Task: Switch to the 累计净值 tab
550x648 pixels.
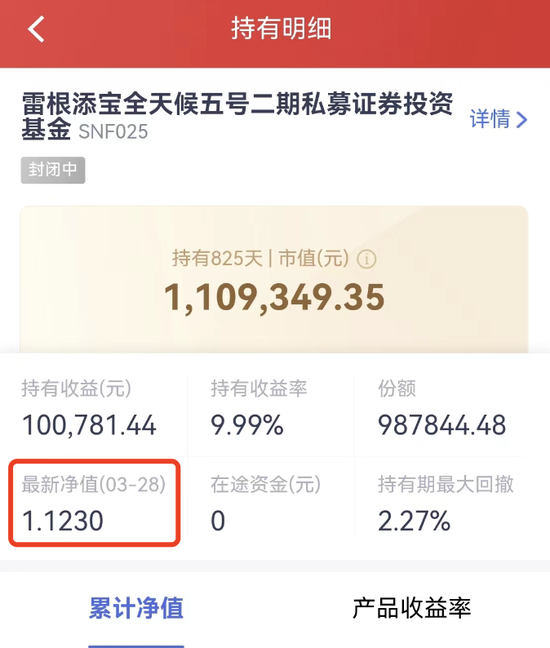Action: 136,608
